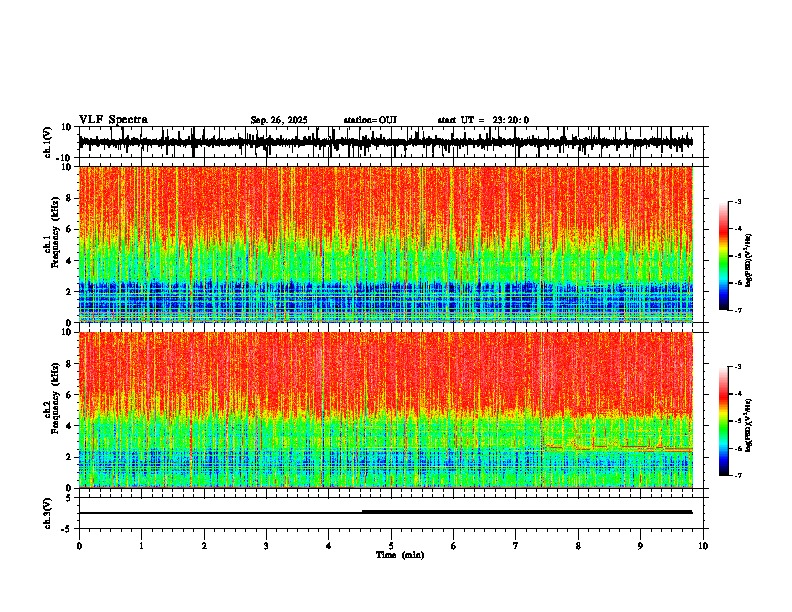
Task: Click the time axis tick label "7"
Action: (516, 546)
